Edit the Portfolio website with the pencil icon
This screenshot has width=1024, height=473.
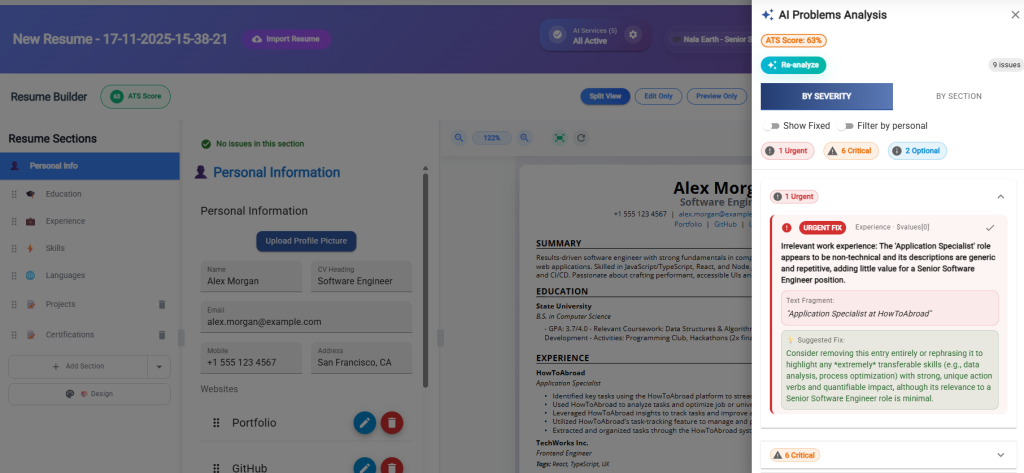[x=365, y=423]
